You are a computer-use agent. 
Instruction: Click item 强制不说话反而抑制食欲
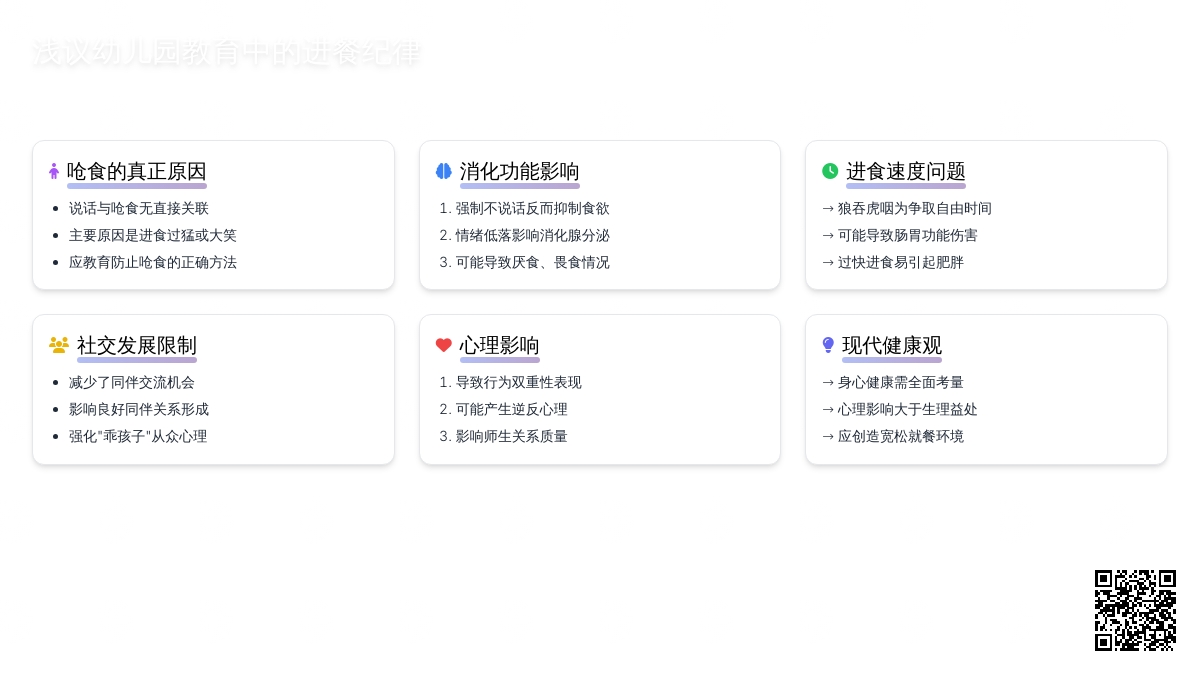point(532,208)
